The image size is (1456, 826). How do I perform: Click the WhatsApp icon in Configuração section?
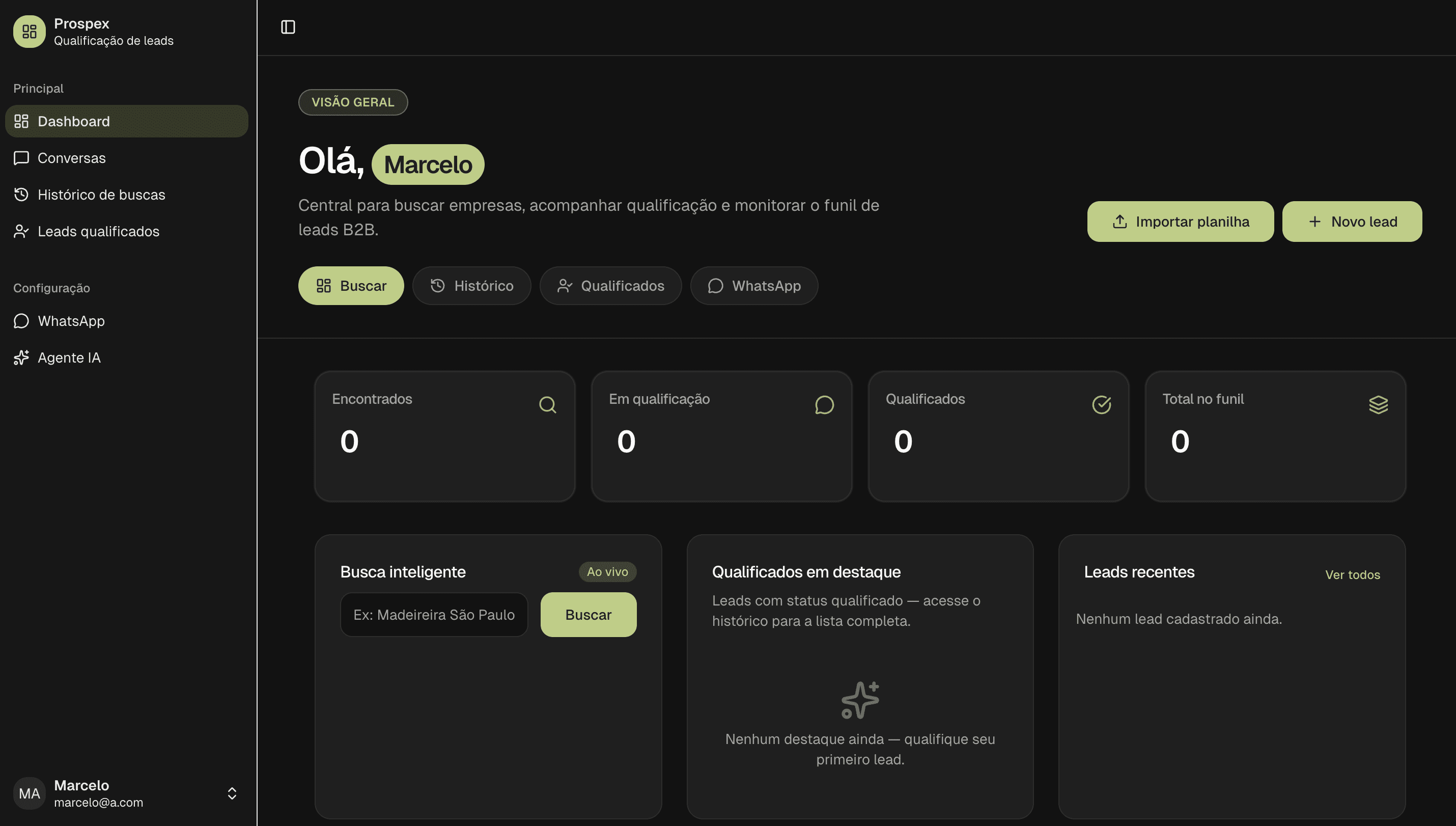pyautogui.click(x=21, y=321)
